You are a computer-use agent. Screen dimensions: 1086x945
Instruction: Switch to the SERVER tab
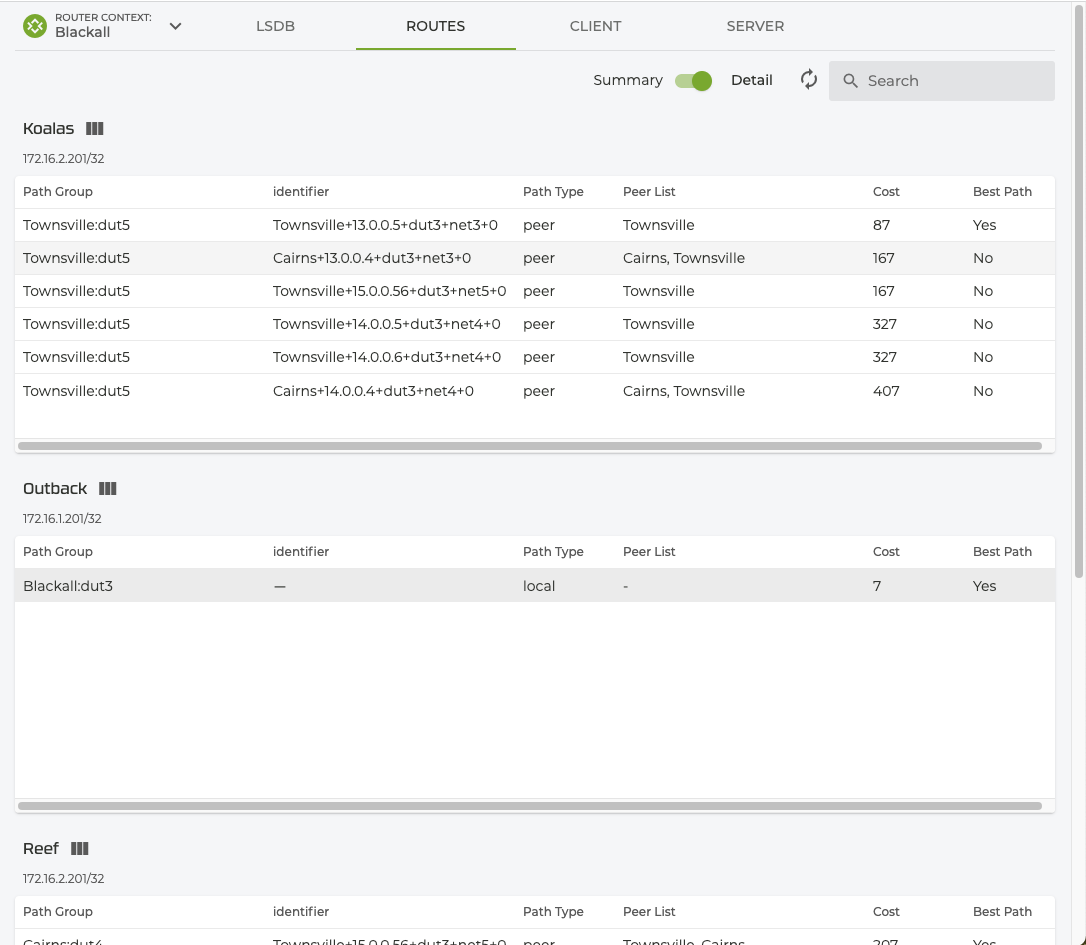(755, 26)
